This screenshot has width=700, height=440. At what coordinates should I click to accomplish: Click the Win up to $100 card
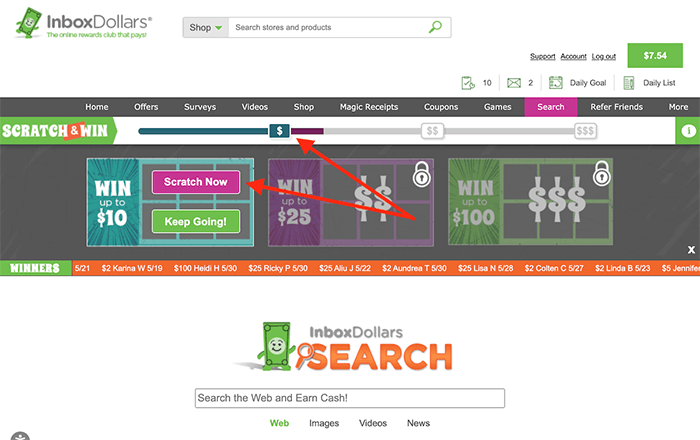click(x=530, y=202)
